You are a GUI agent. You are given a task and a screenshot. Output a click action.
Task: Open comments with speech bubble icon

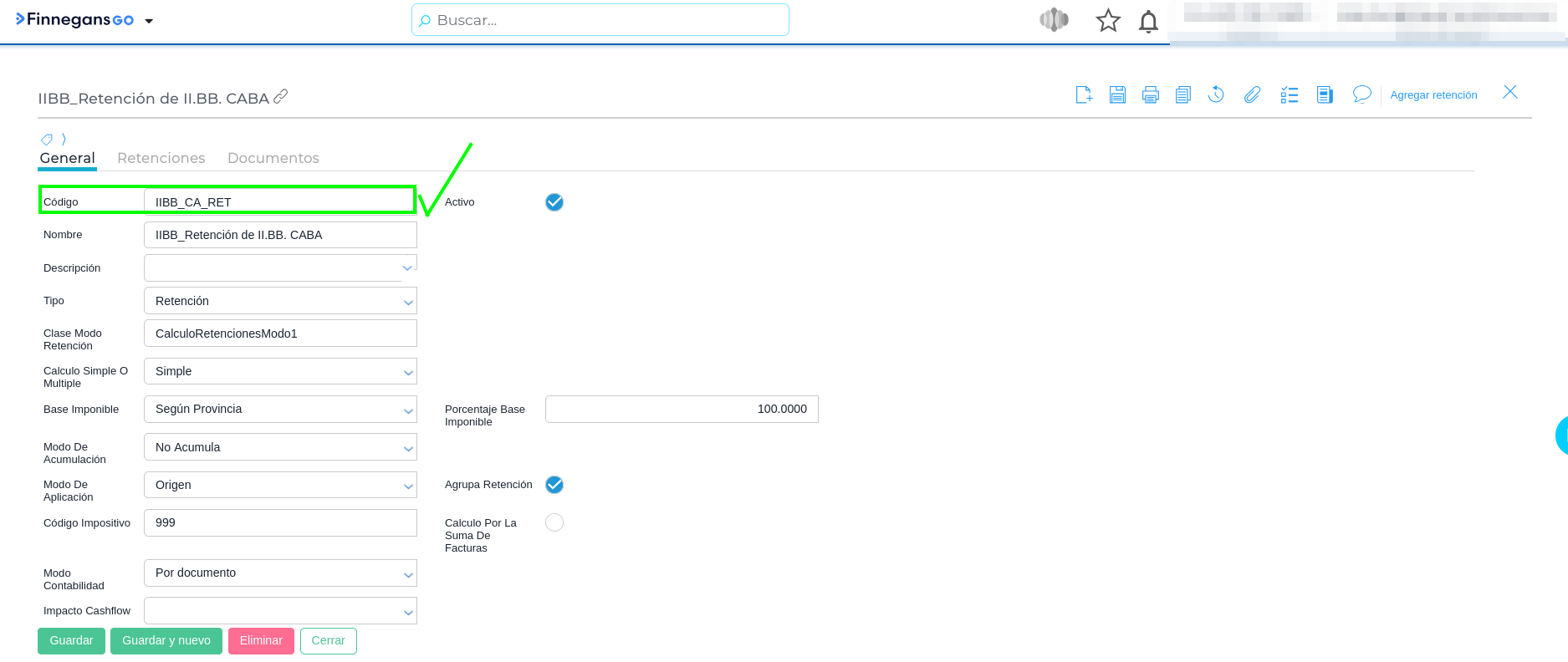pyautogui.click(x=1361, y=95)
